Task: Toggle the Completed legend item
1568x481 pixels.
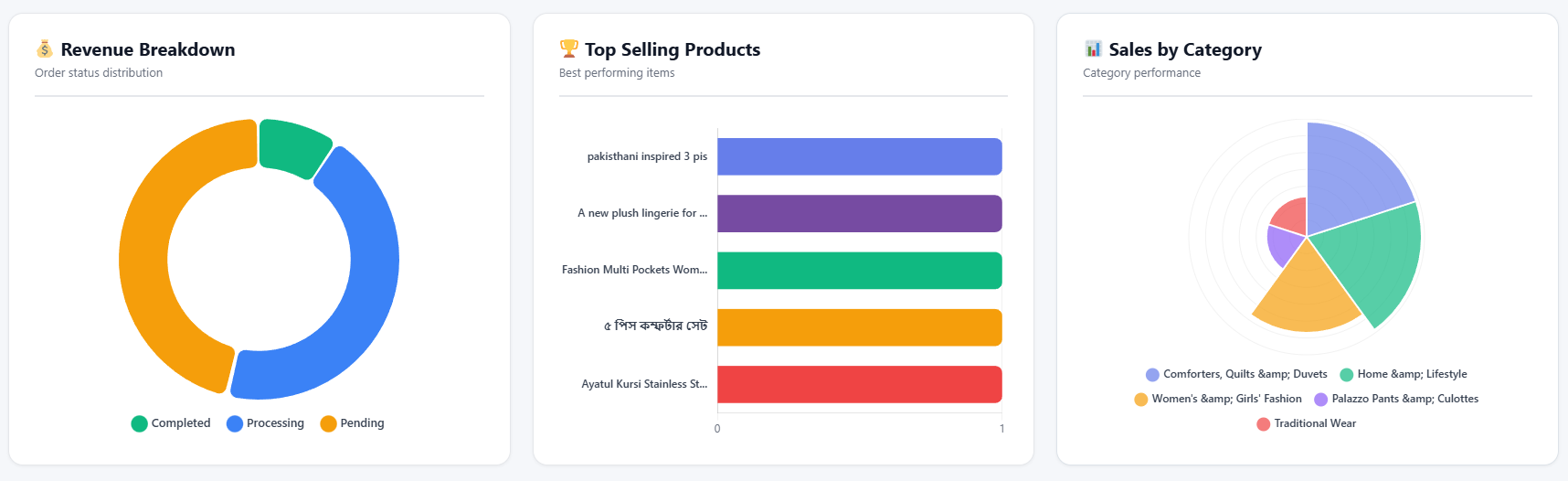Action: pyautogui.click(x=171, y=423)
